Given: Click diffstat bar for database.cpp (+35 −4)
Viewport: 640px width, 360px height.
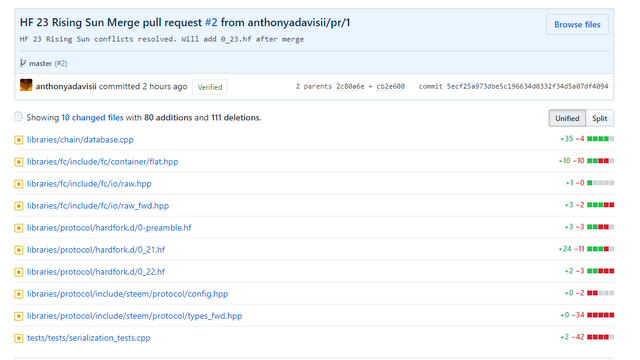Looking at the screenshot, I should coord(600,139).
